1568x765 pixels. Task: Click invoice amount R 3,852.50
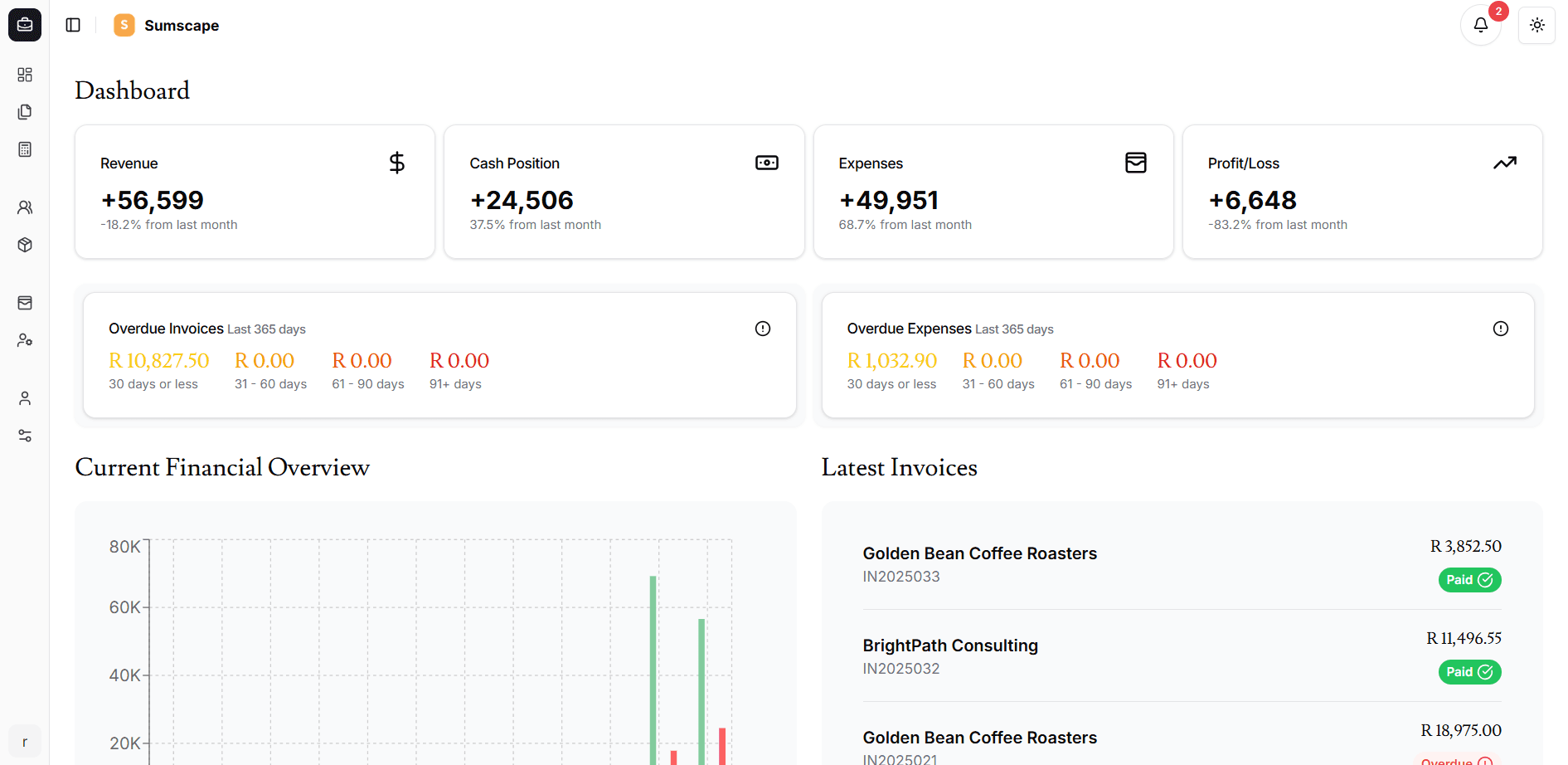tap(1466, 547)
